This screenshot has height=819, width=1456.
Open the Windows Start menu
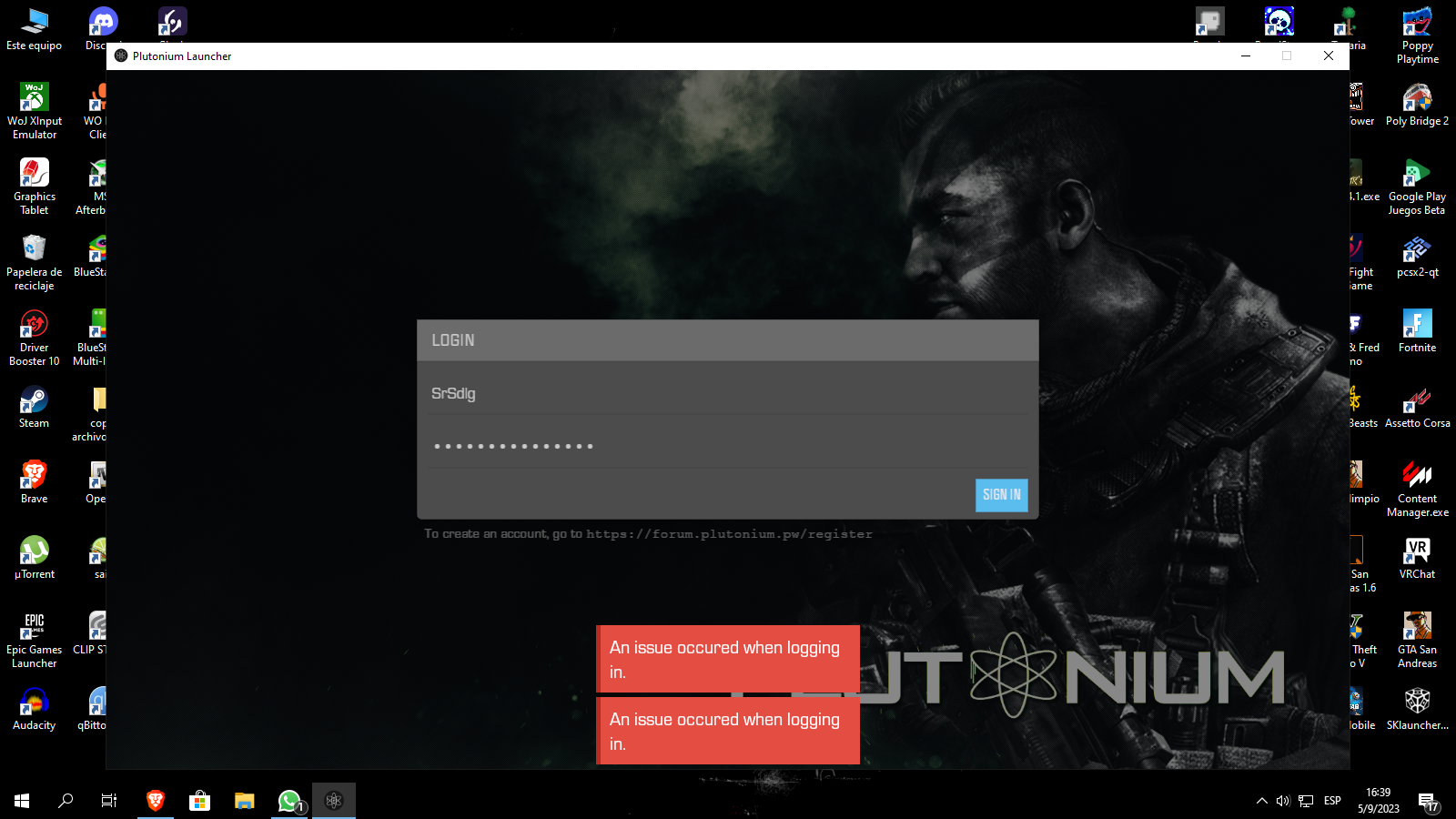coord(22,801)
